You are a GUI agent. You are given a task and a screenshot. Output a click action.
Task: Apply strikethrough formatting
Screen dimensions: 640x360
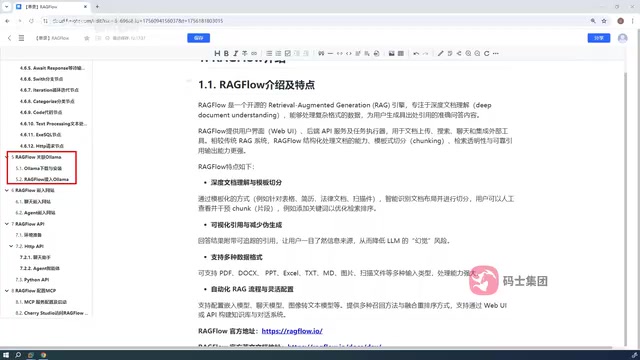point(244,53)
